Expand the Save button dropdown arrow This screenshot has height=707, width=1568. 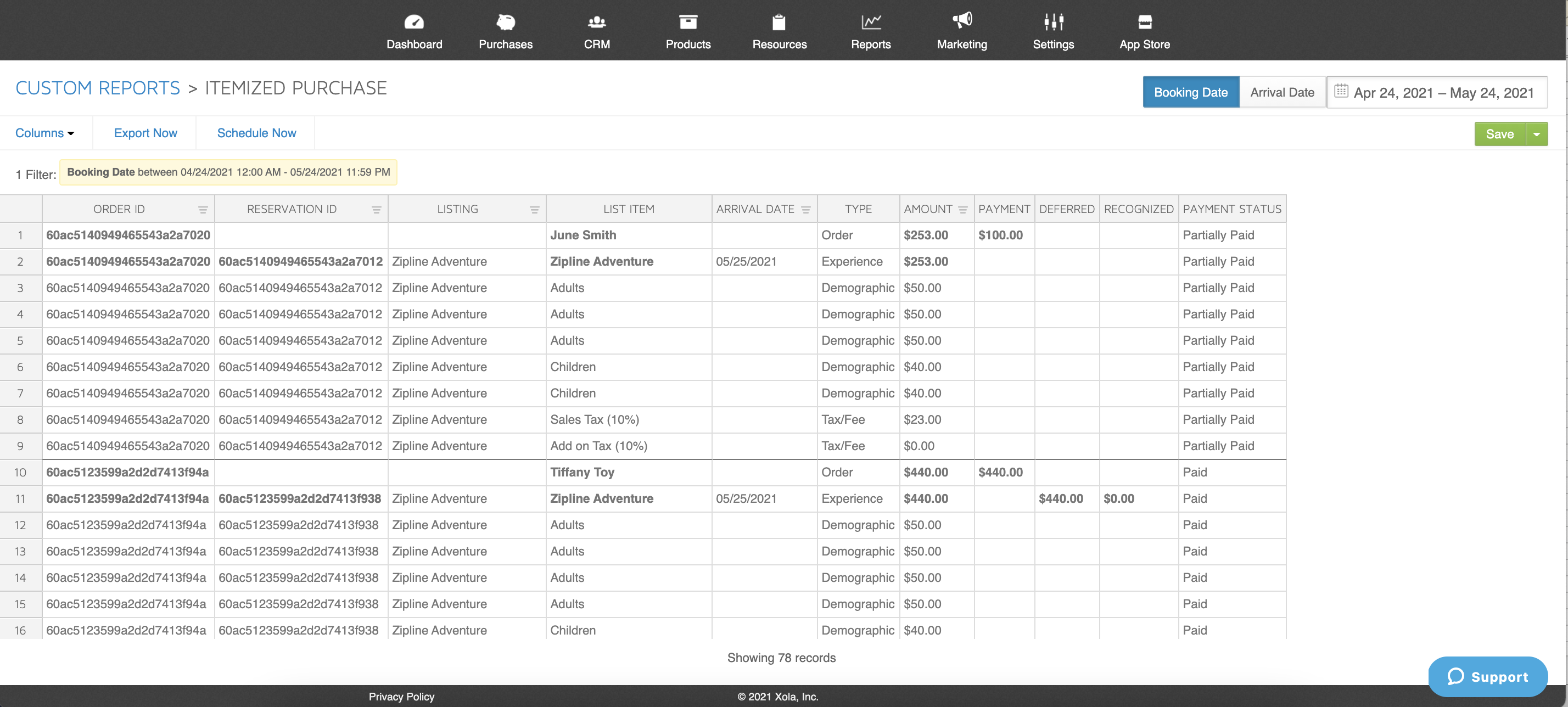click(x=1536, y=134)
